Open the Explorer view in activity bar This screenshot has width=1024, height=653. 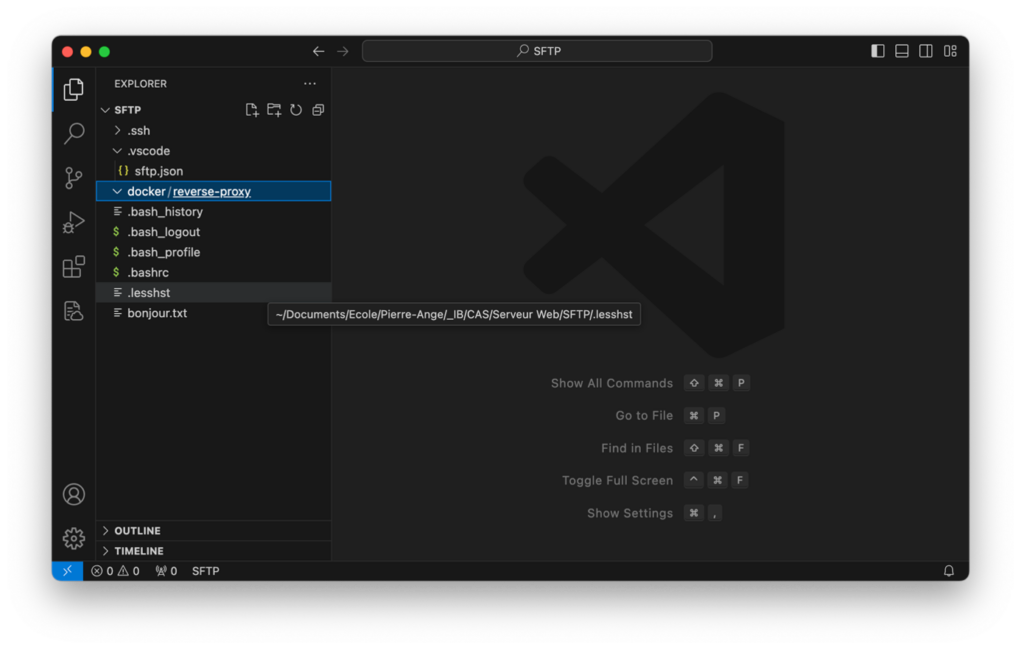[74, 89]
